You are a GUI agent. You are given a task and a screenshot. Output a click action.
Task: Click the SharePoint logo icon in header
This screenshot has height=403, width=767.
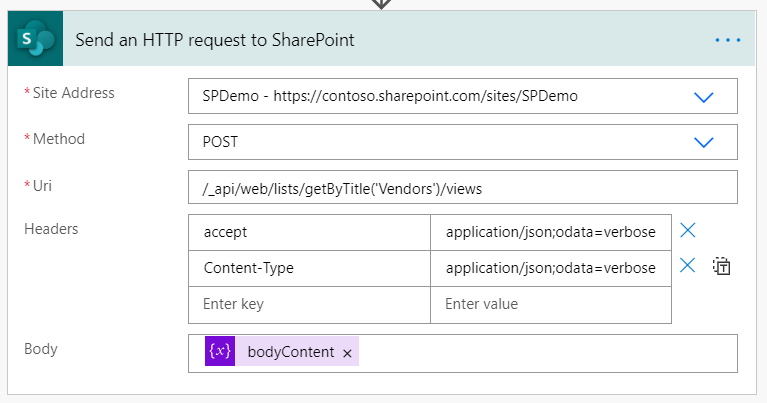click(35, 40)
